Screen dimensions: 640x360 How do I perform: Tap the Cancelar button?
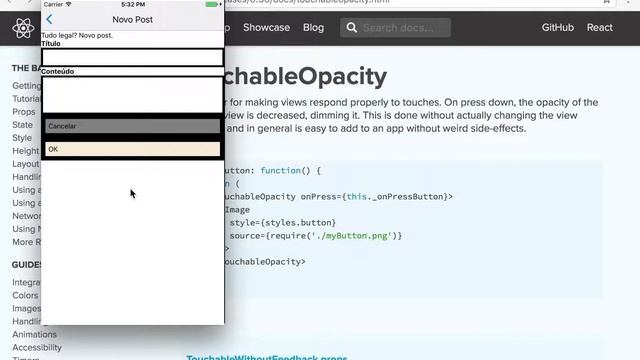coord(133,126)
